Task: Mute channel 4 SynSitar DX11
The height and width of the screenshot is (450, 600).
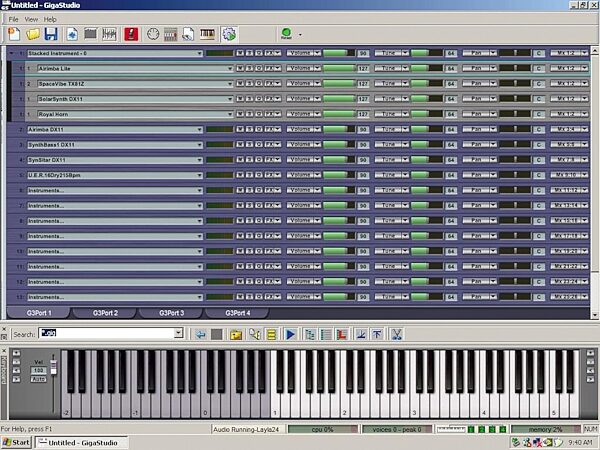Action: [240, 160]
